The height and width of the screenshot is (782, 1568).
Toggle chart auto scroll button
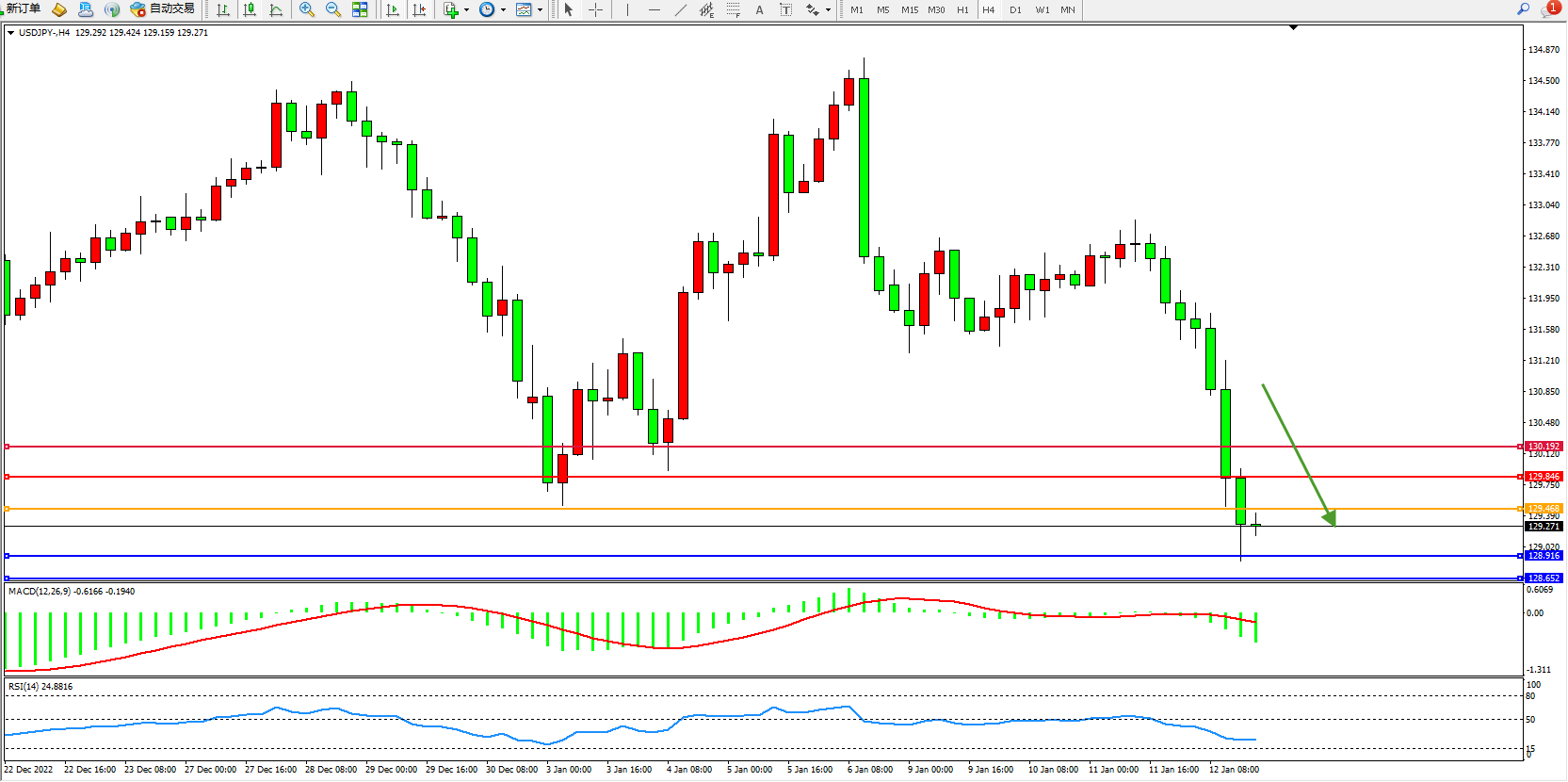393,9
